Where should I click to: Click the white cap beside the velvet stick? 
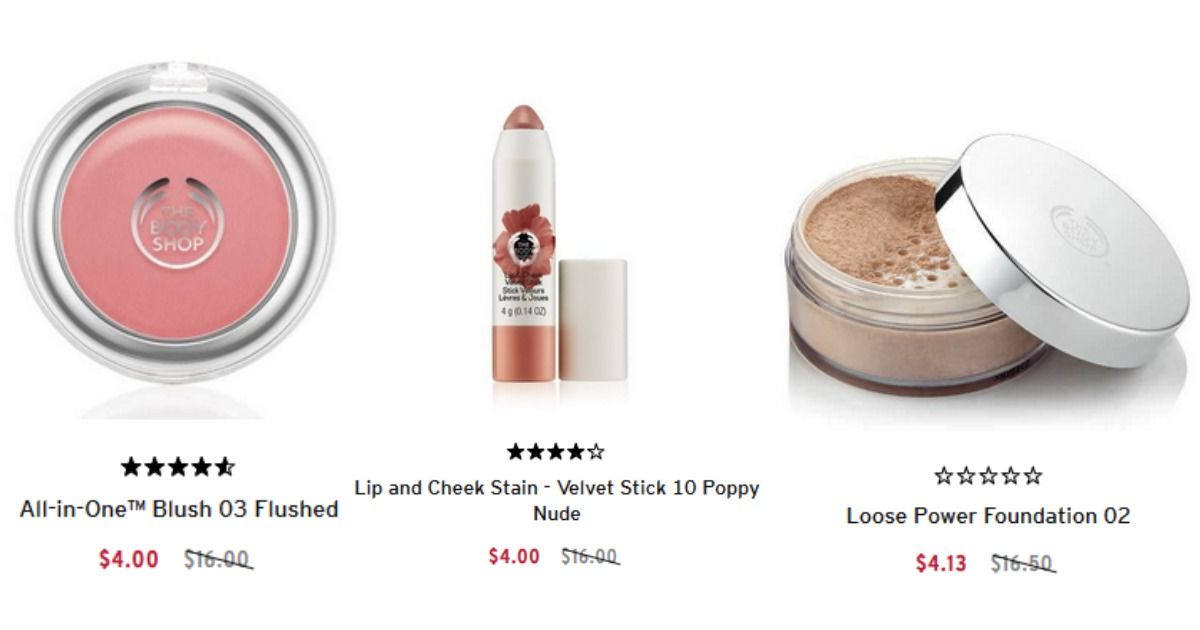tap(592, 320)
